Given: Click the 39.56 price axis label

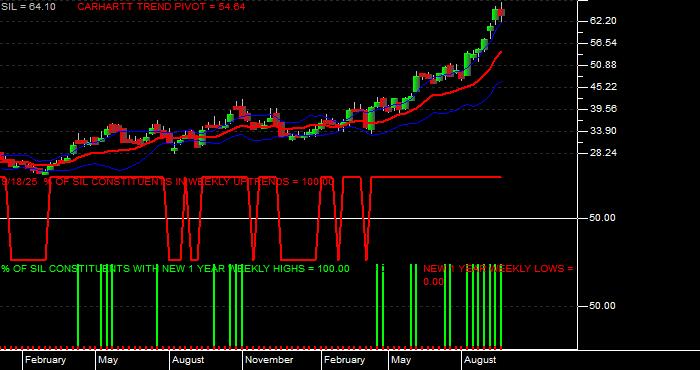Looking at the screenshot, I should 603,109.
